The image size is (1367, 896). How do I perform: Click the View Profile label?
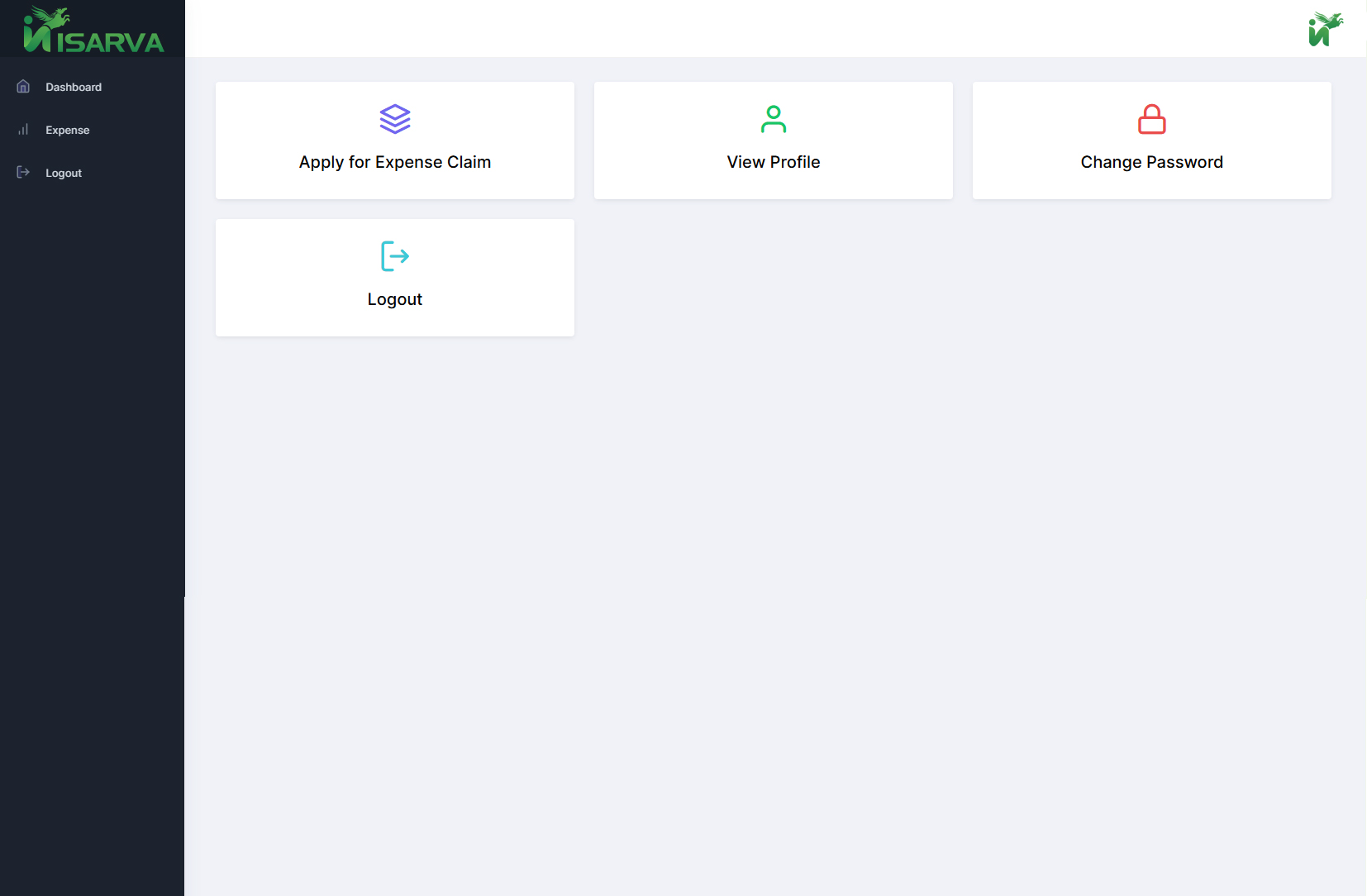point(774,162)
